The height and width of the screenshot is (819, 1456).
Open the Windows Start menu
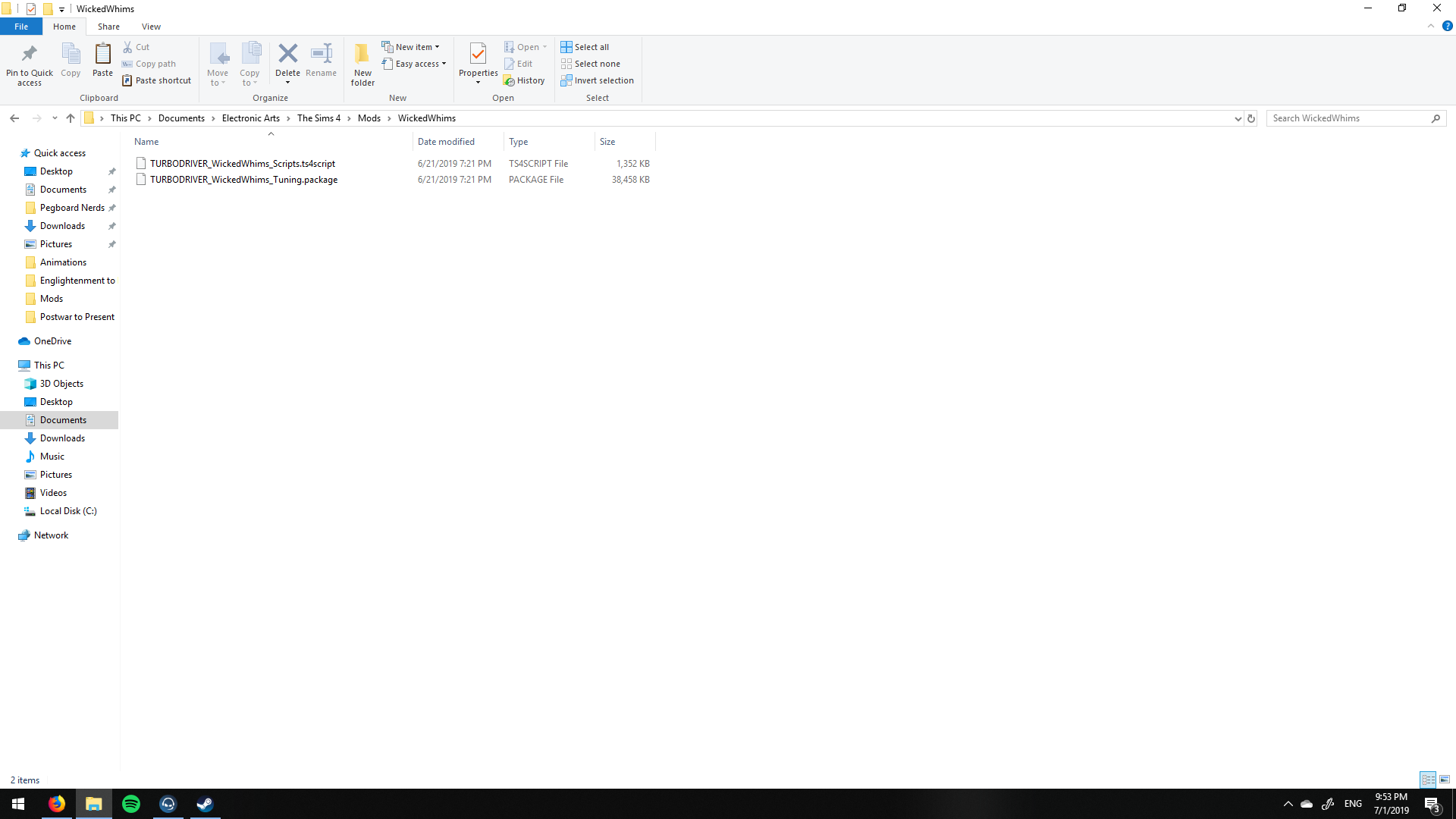(x=18, y=804)
